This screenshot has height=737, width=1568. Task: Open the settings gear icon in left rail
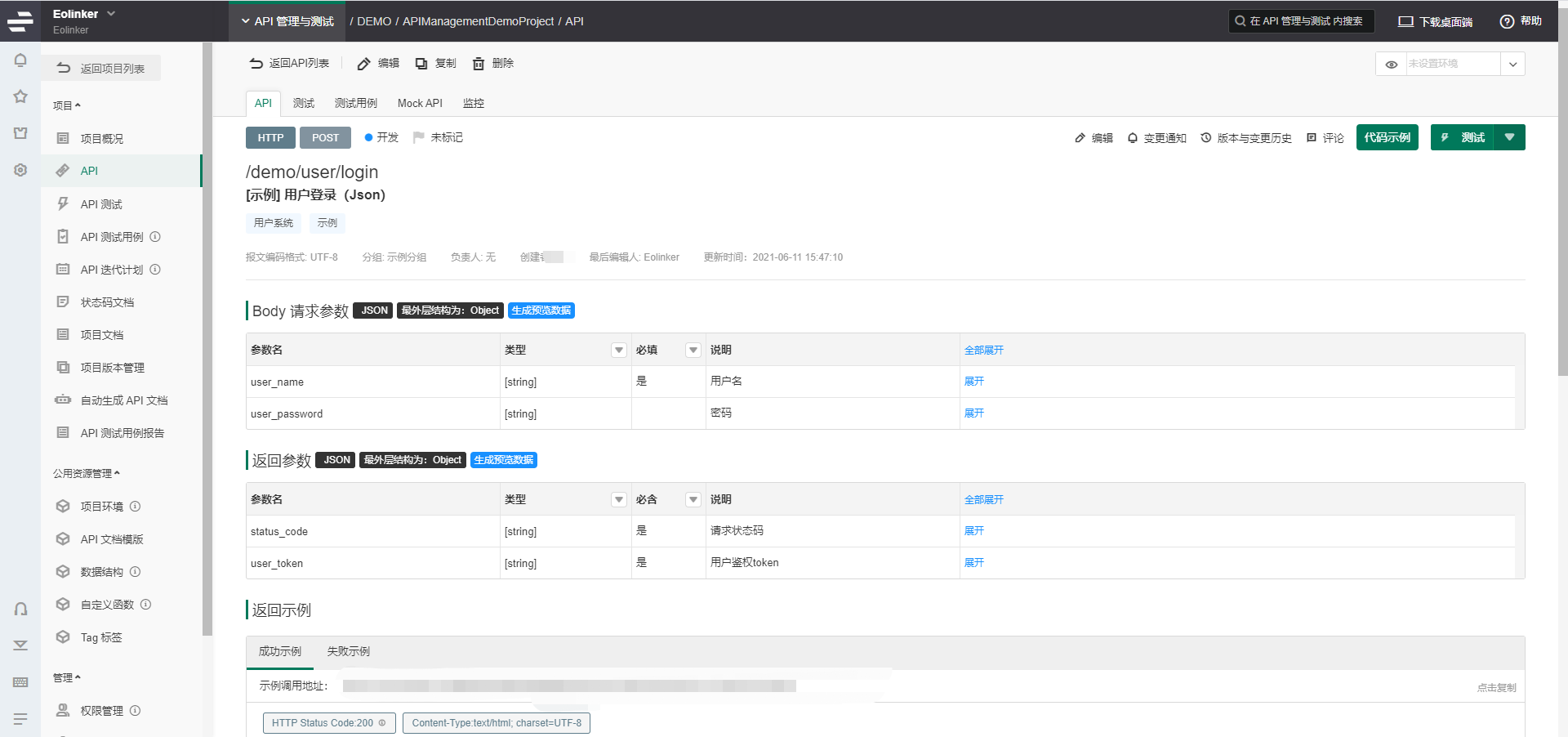pos(20,170)
